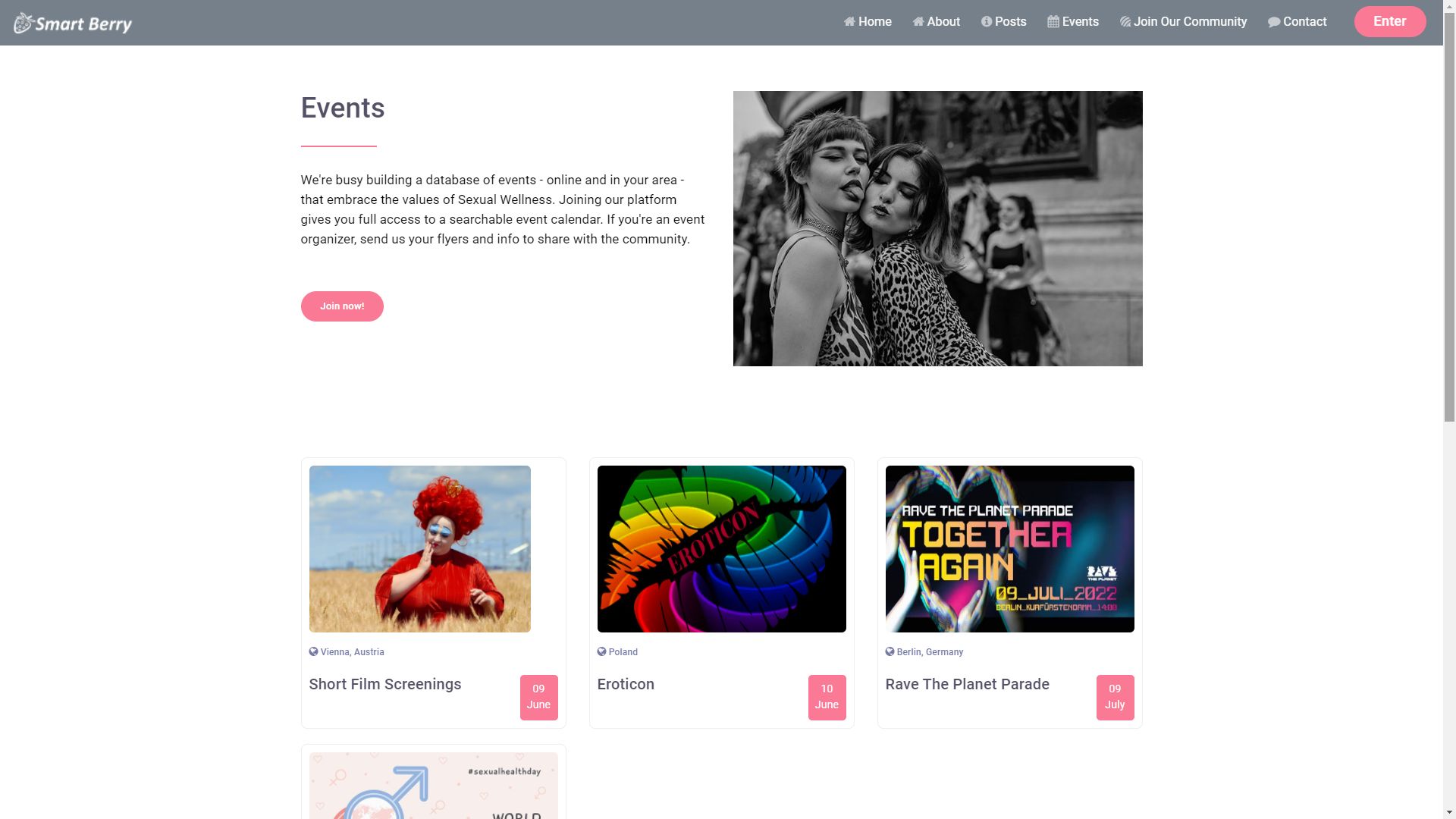This screenshot has height=819, width=1456.
Task: Click the Join now! button
Action: 342,306
